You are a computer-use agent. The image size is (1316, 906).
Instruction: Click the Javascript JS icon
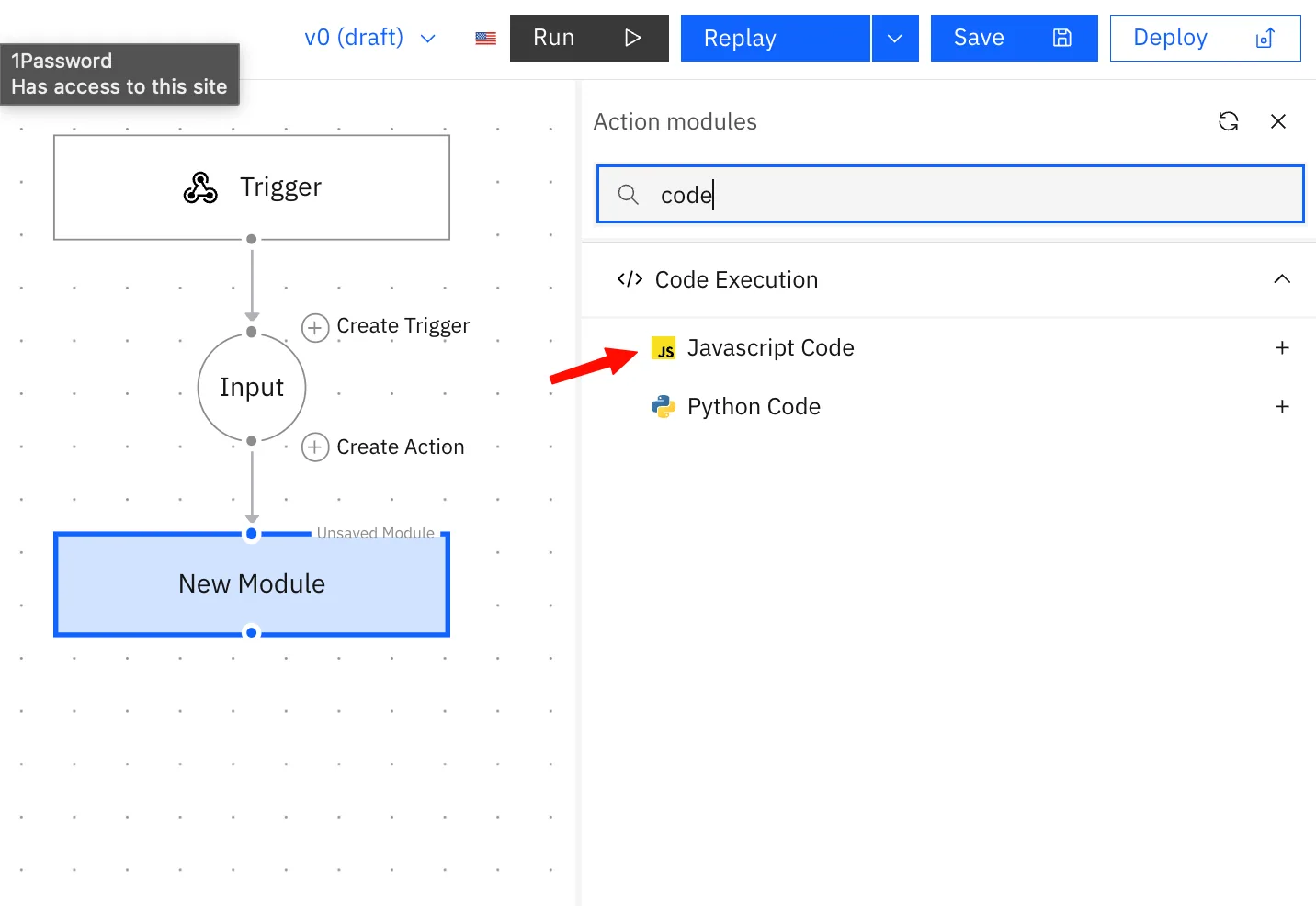coord(664,348)
